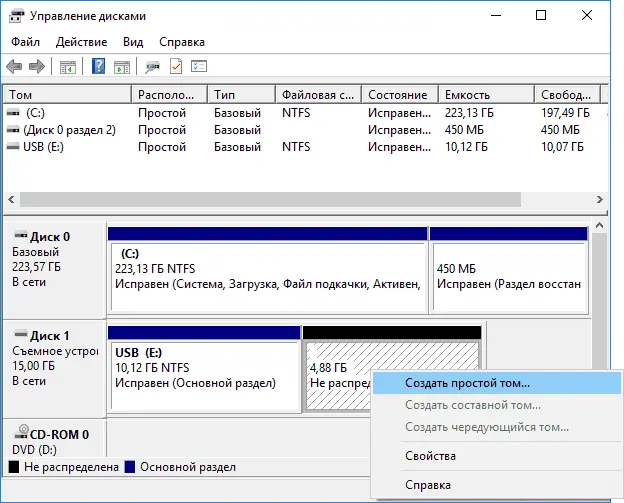
Task: Sort by the Тип column header
Action: point(242,95)
